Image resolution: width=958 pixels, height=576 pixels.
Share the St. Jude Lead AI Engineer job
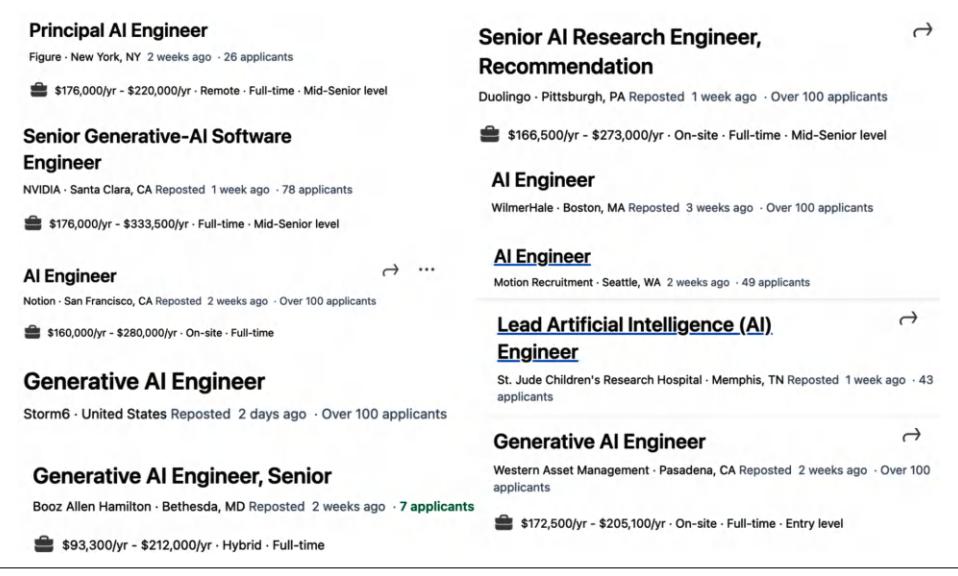tap(909, 318)
